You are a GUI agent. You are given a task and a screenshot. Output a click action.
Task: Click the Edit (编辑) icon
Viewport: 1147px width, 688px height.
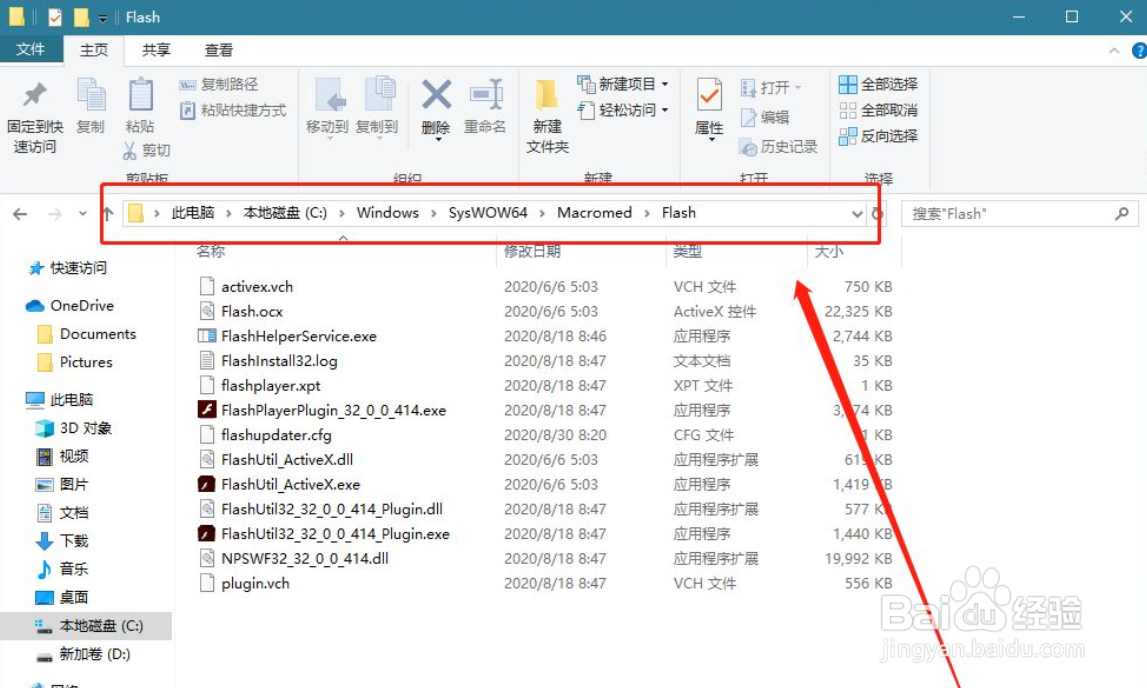coord(748,117)
